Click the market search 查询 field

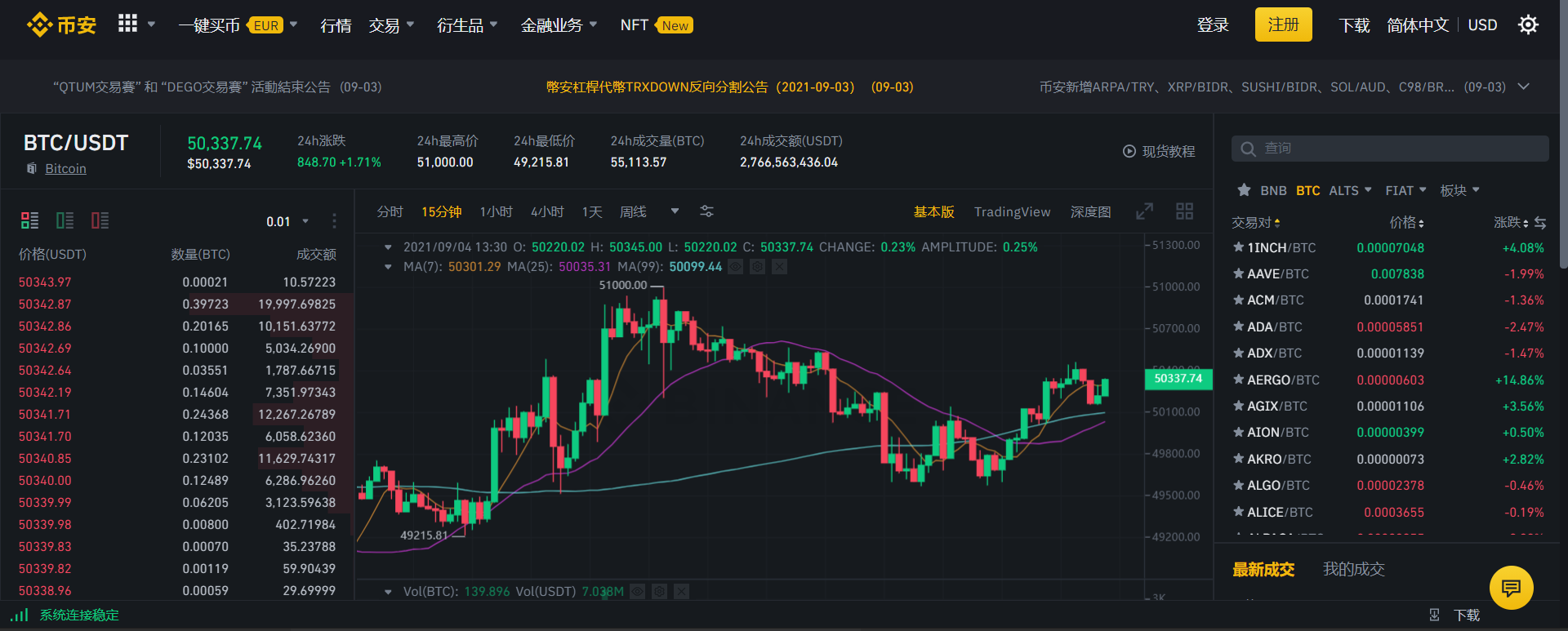point(1390,149)
